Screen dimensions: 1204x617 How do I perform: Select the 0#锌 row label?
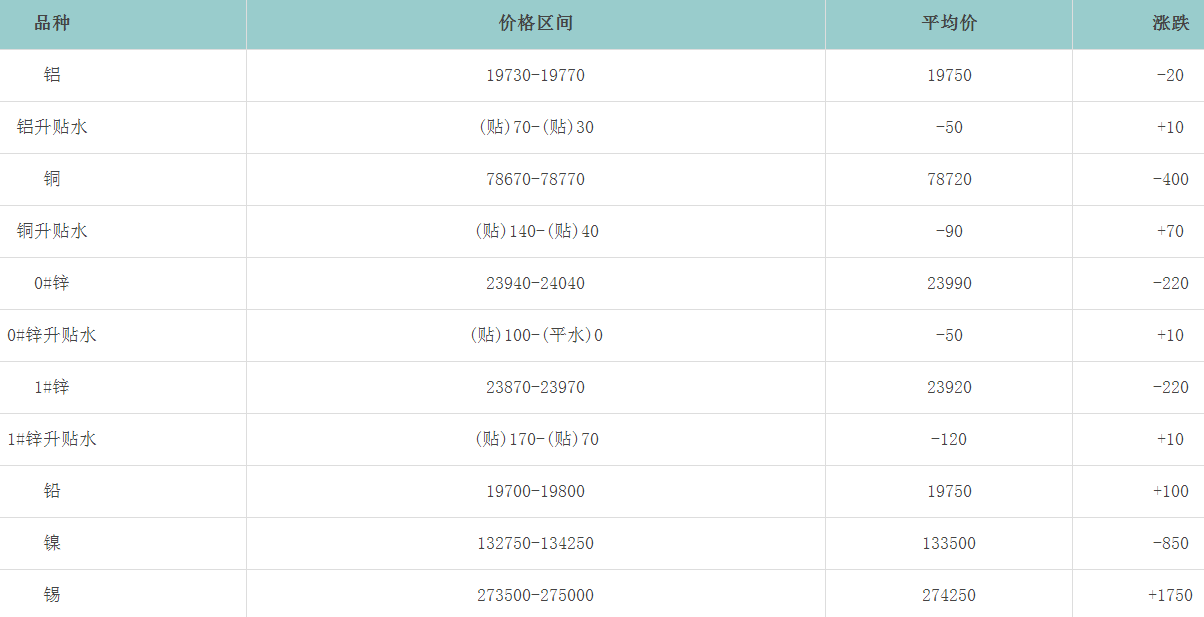pos(52,283)
